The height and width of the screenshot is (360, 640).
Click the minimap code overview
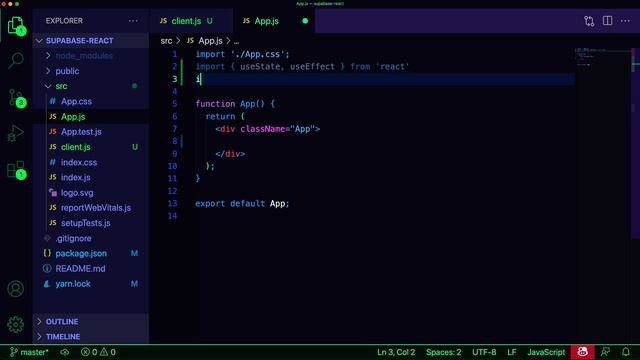coord(602,57)
